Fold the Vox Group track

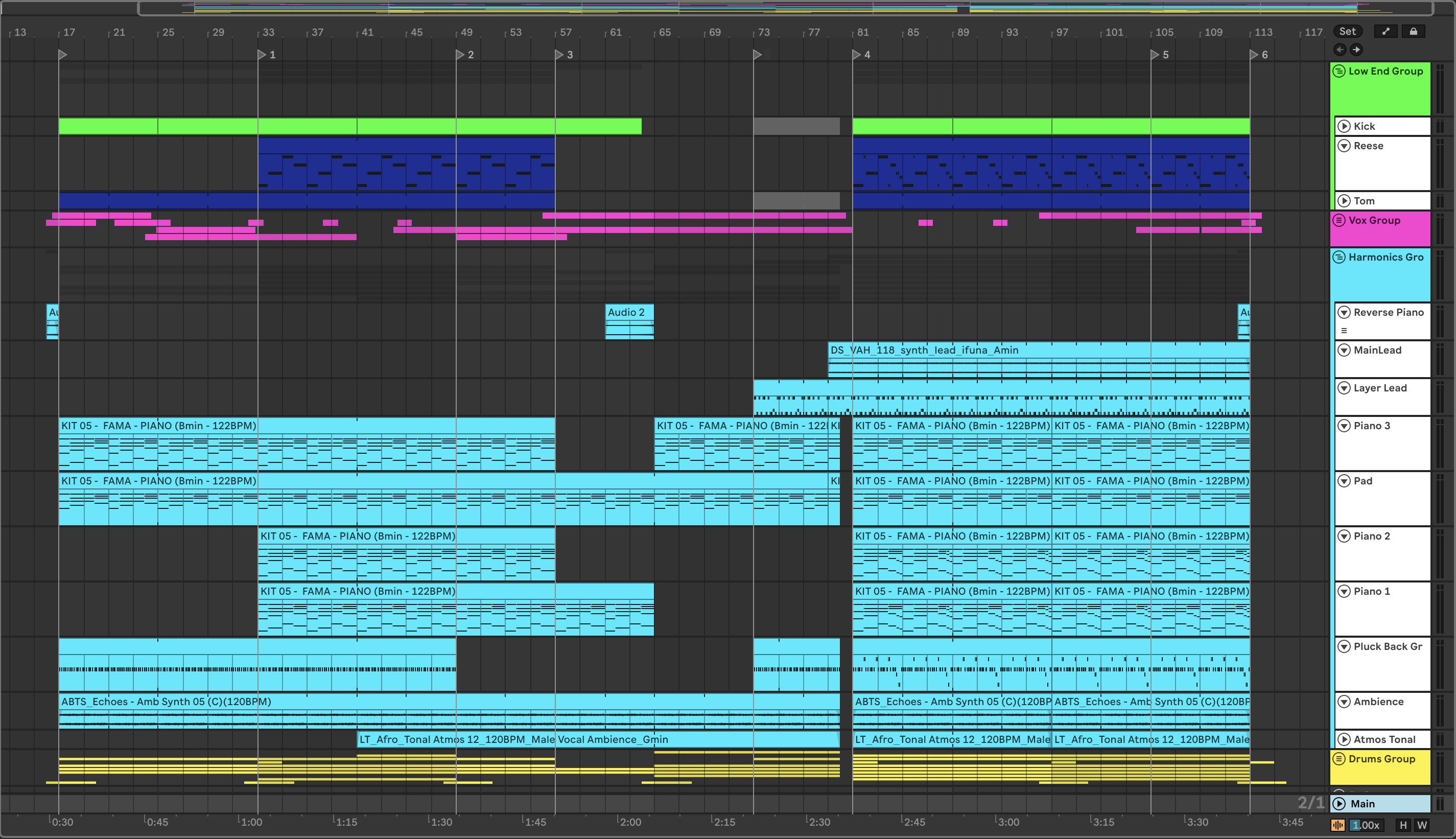pyautogui.click(x=1339, y=220)
